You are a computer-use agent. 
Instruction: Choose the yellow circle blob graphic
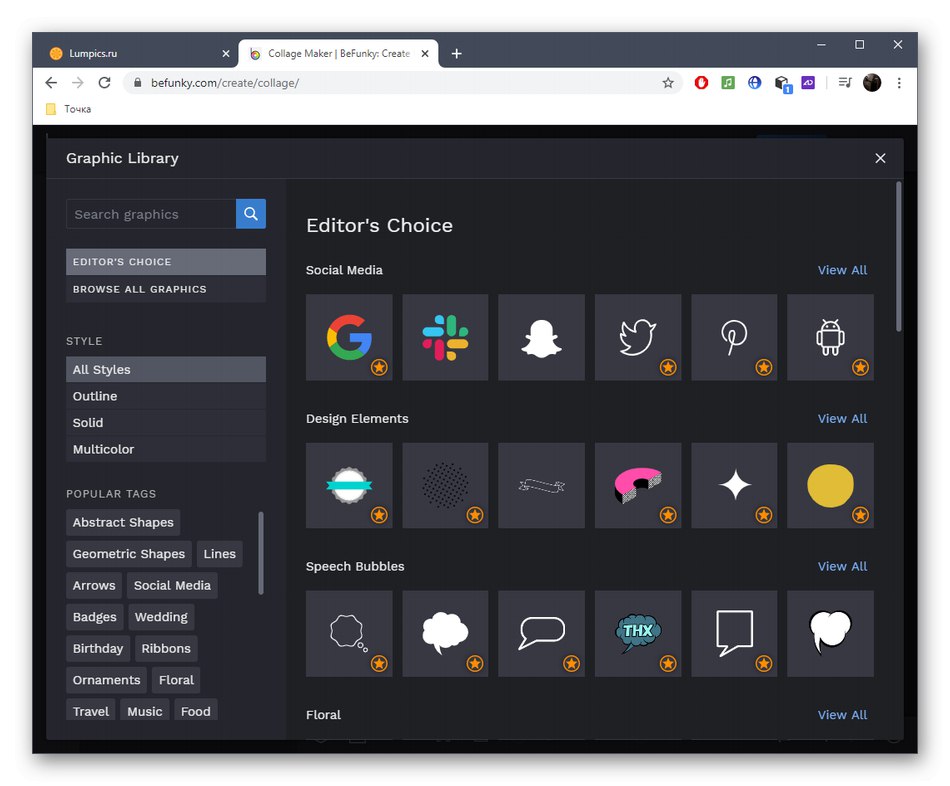(830, 485)
